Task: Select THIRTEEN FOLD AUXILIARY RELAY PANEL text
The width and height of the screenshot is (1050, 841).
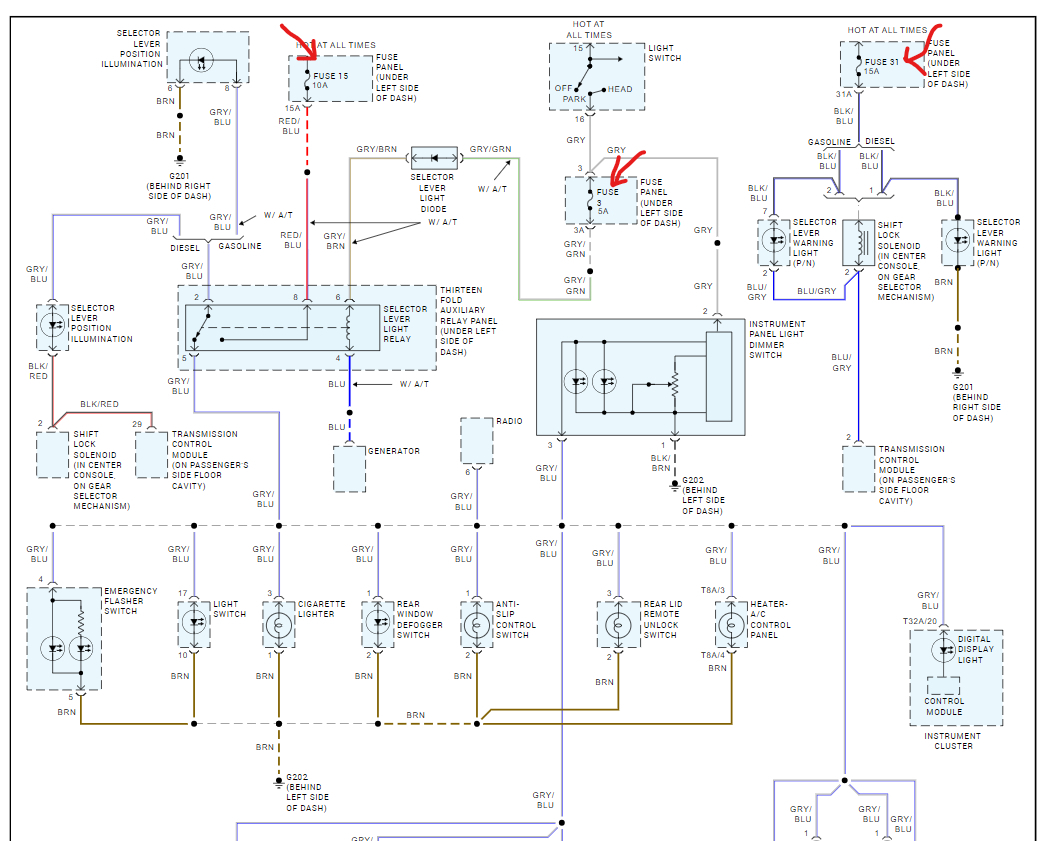Action: click(x=468, y=321)
